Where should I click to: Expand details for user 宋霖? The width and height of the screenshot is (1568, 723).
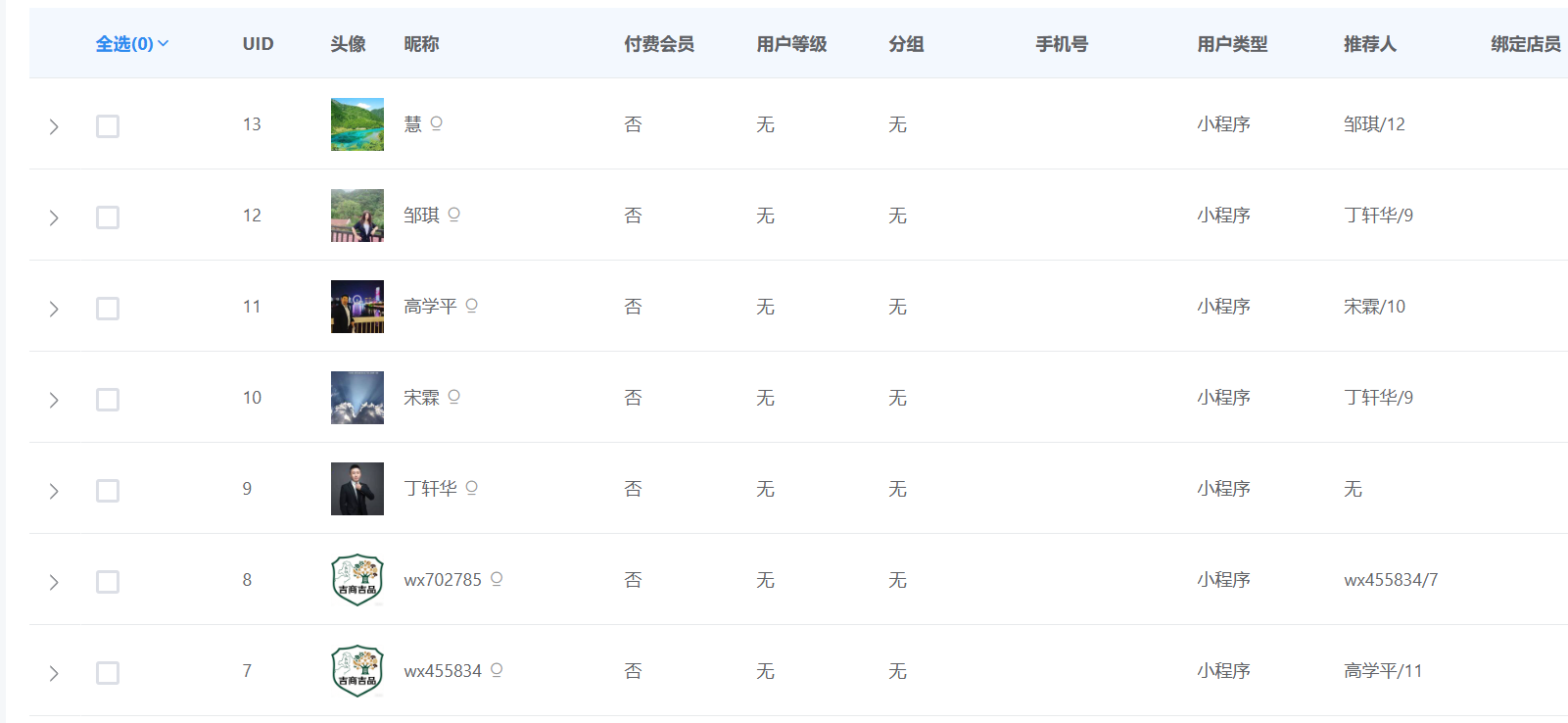[54, 400]
